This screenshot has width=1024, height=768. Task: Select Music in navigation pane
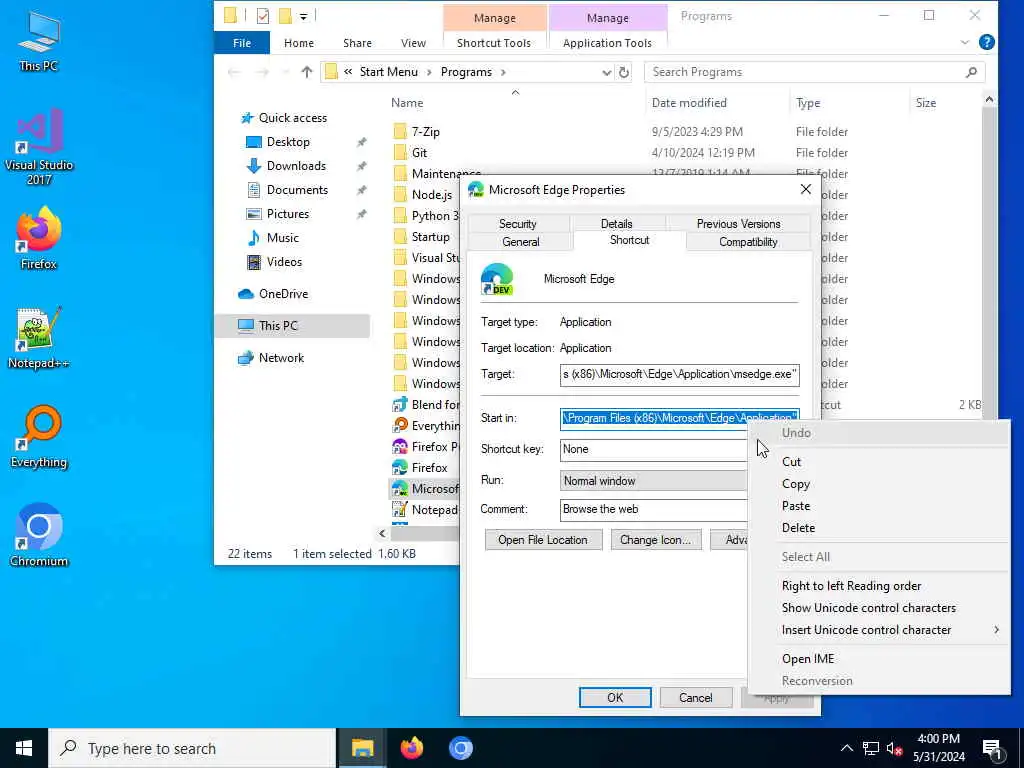[x=282, y=238]
